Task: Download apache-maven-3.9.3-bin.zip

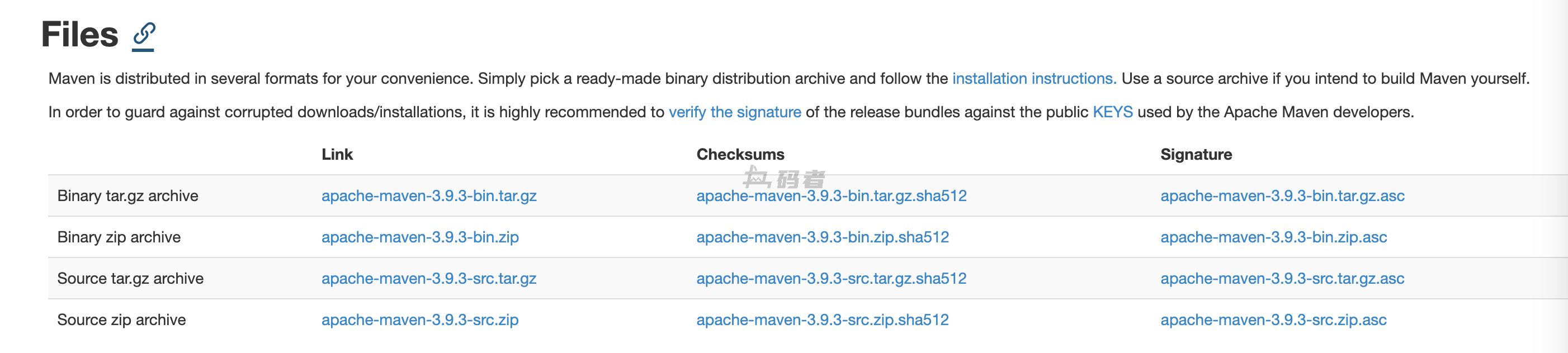Action: point(420,237)
